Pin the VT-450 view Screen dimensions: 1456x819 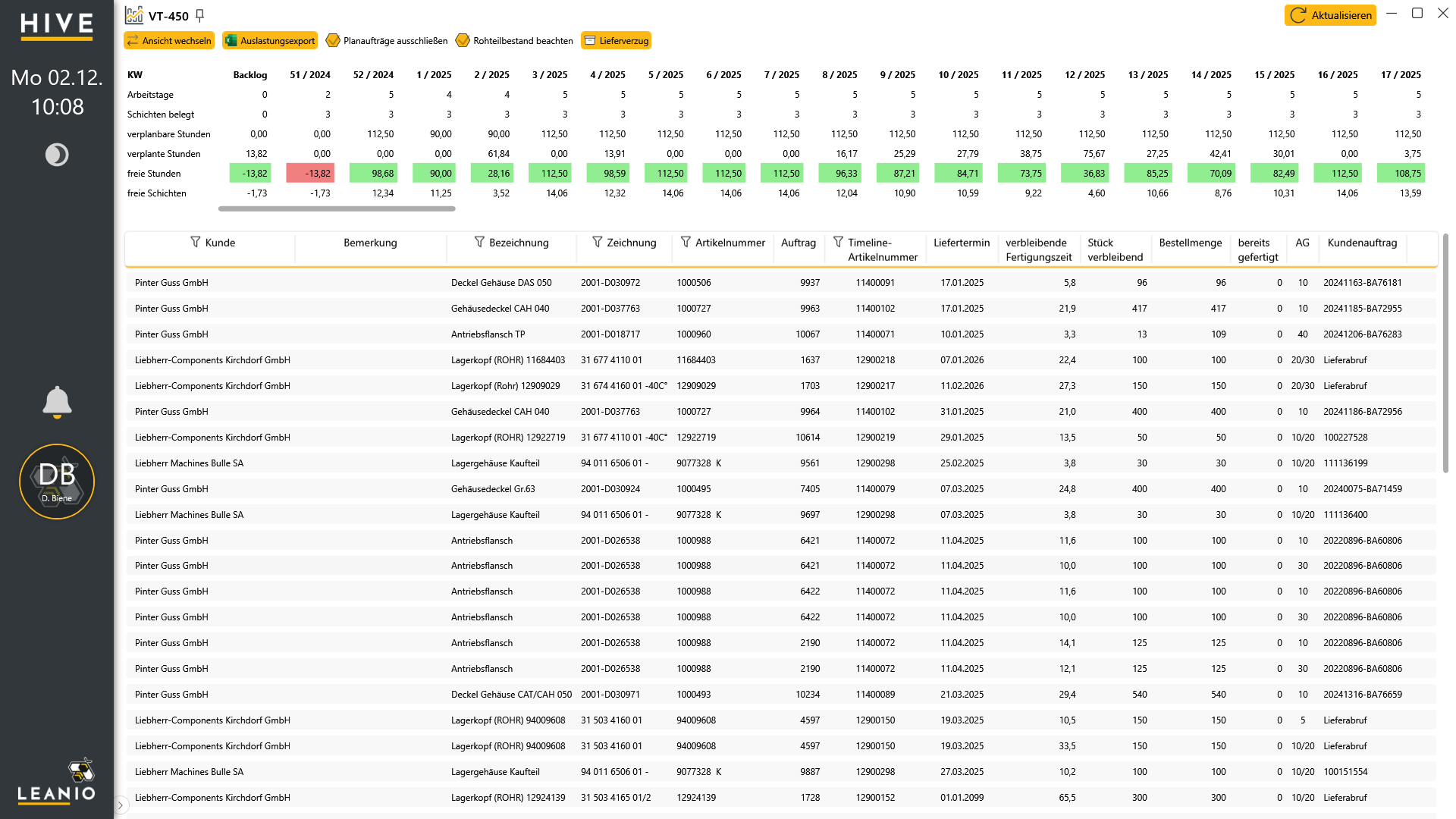click(x=200, y=15)
